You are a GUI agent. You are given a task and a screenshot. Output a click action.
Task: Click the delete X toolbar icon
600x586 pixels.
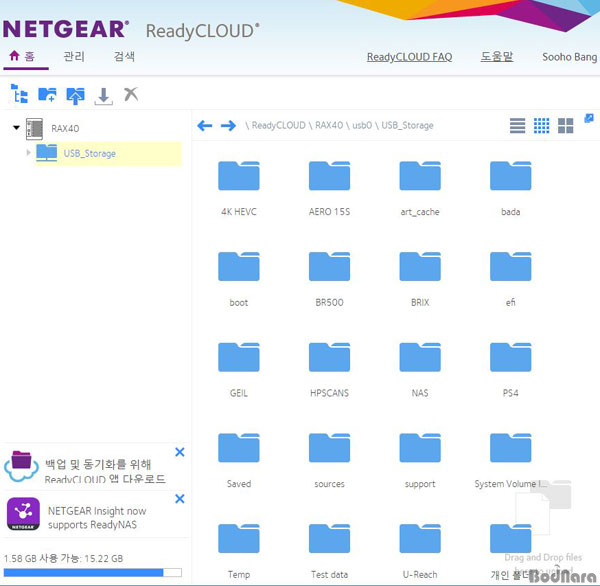click(131, 94)
